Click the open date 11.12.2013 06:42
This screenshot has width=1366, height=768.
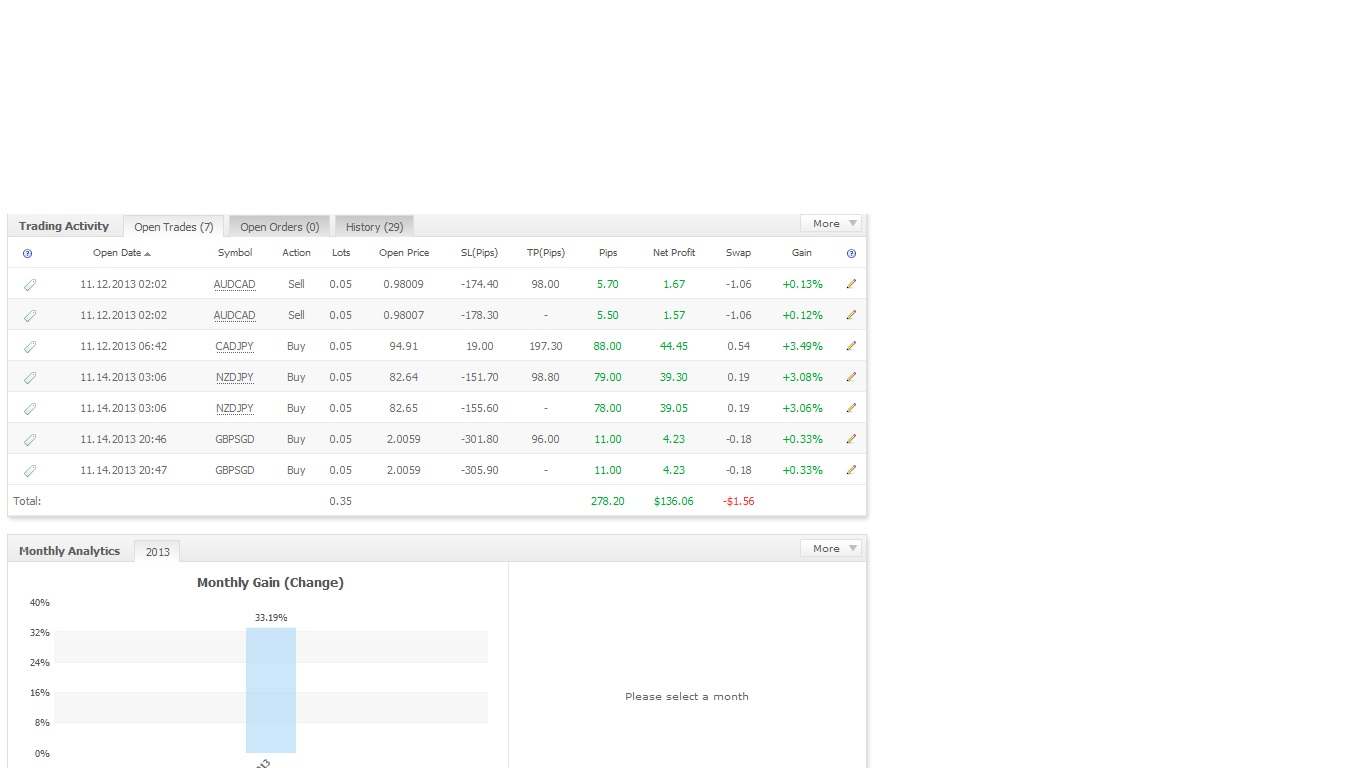[x=124, y=346]
